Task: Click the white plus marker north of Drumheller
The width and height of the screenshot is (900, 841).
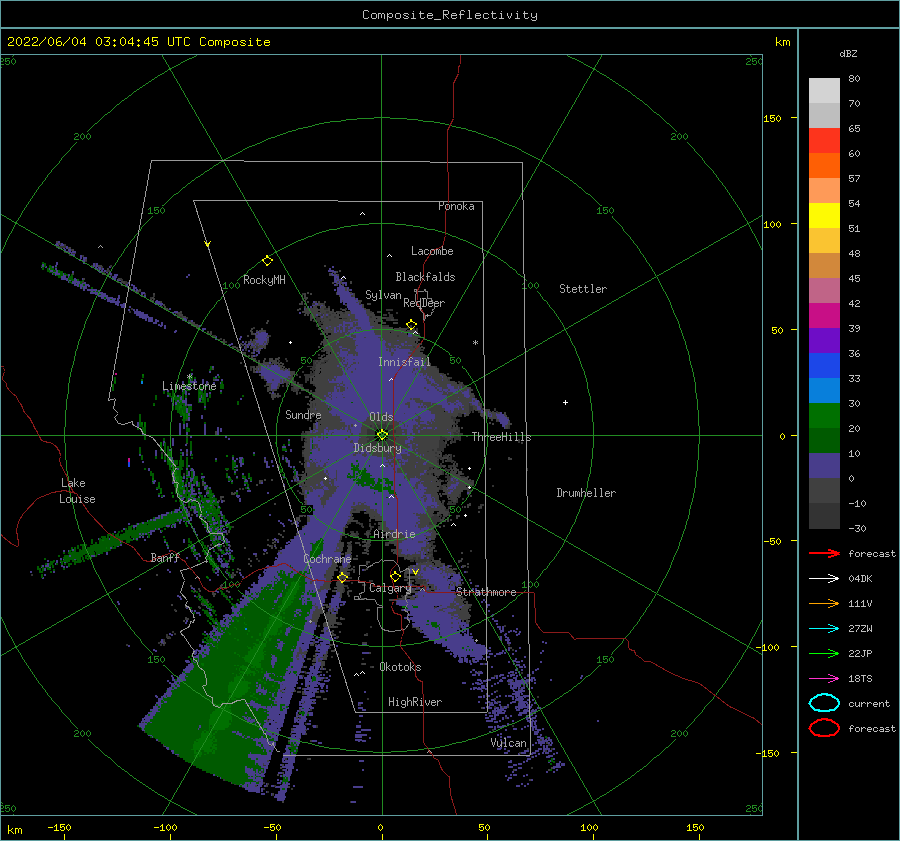Action: coord(565,402)
